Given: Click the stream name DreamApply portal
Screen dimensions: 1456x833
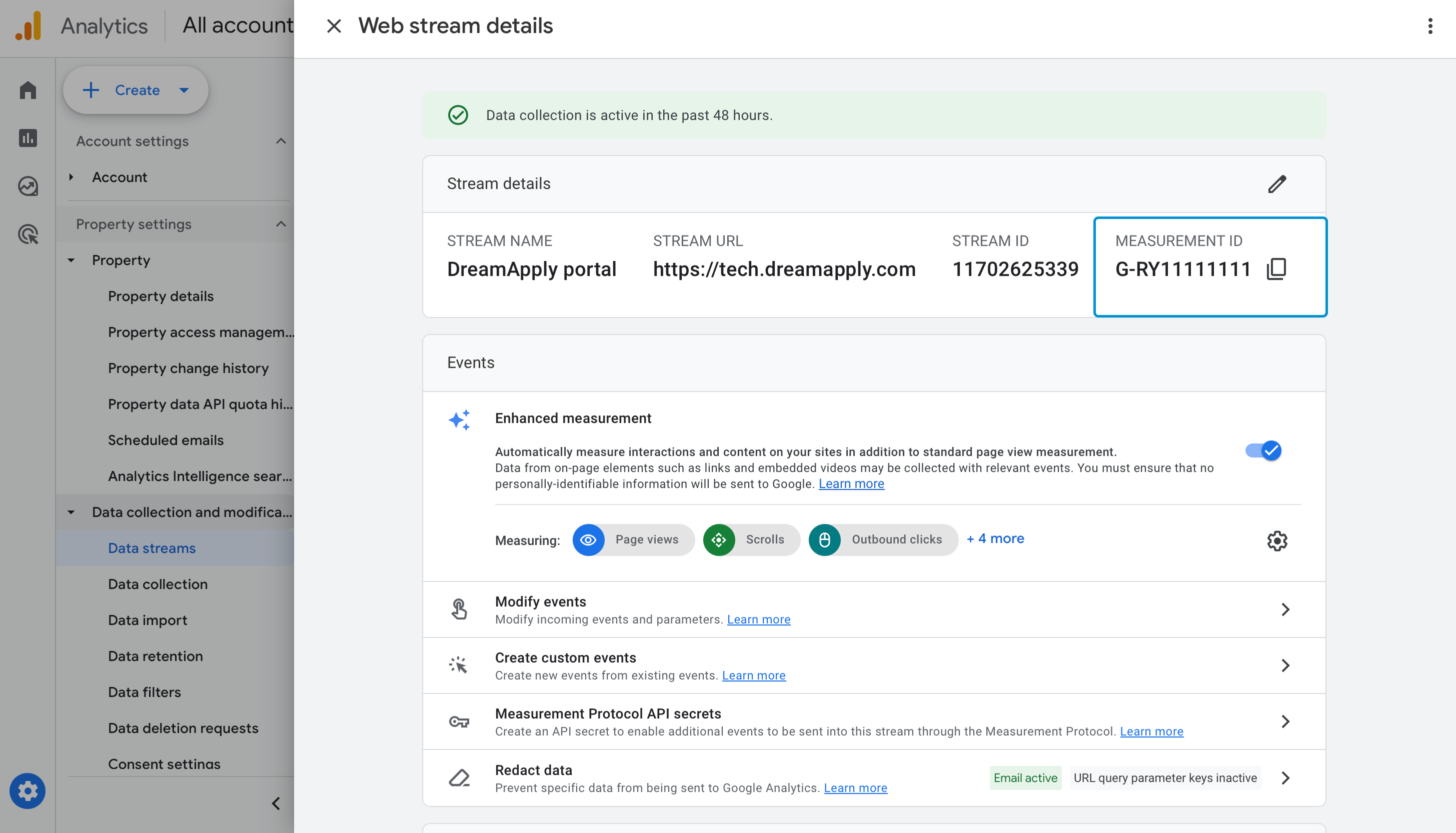Looking at the screenshot, I should [x=532, y=269].
